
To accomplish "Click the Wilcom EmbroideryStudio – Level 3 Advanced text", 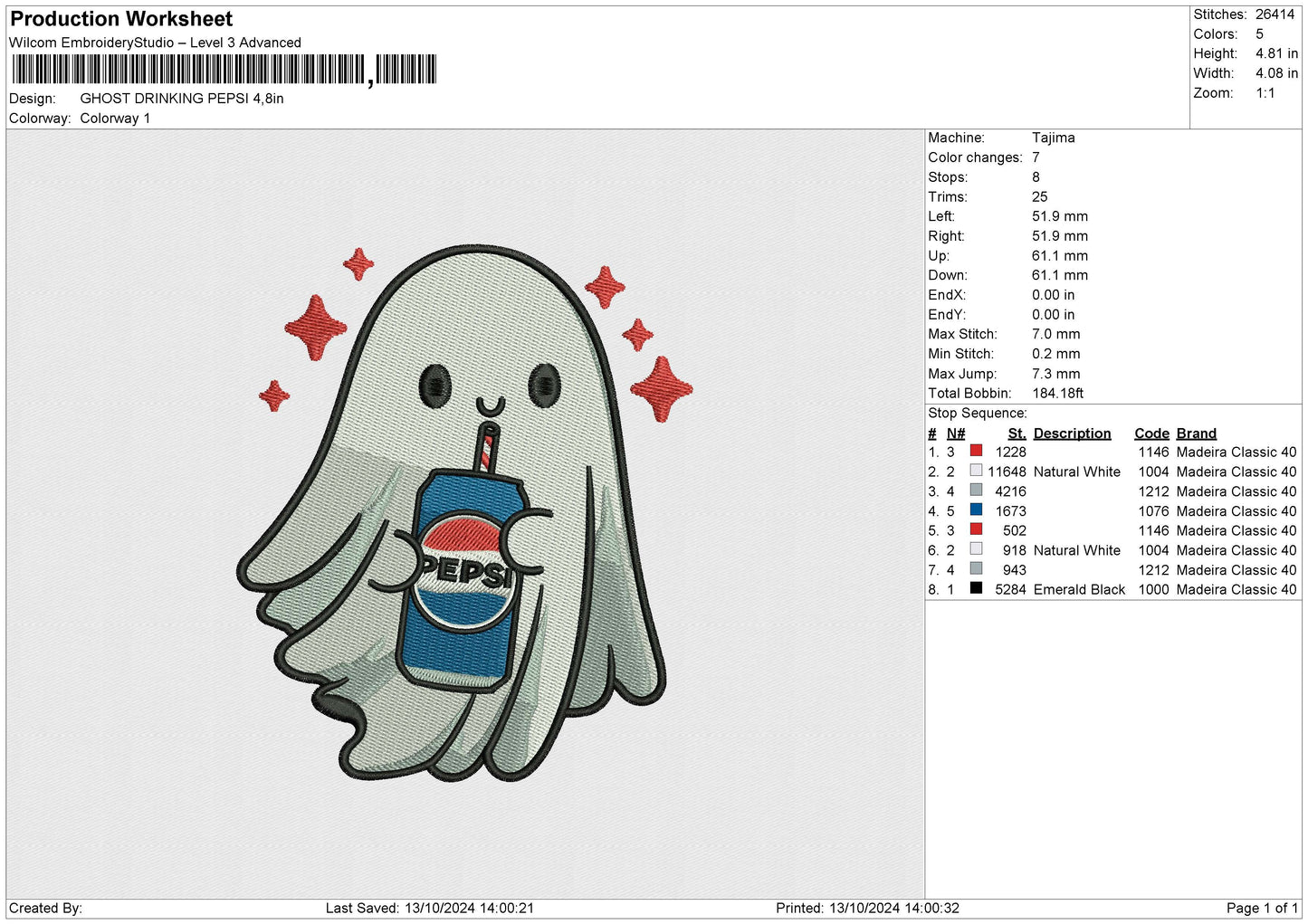I will [155, 43].
